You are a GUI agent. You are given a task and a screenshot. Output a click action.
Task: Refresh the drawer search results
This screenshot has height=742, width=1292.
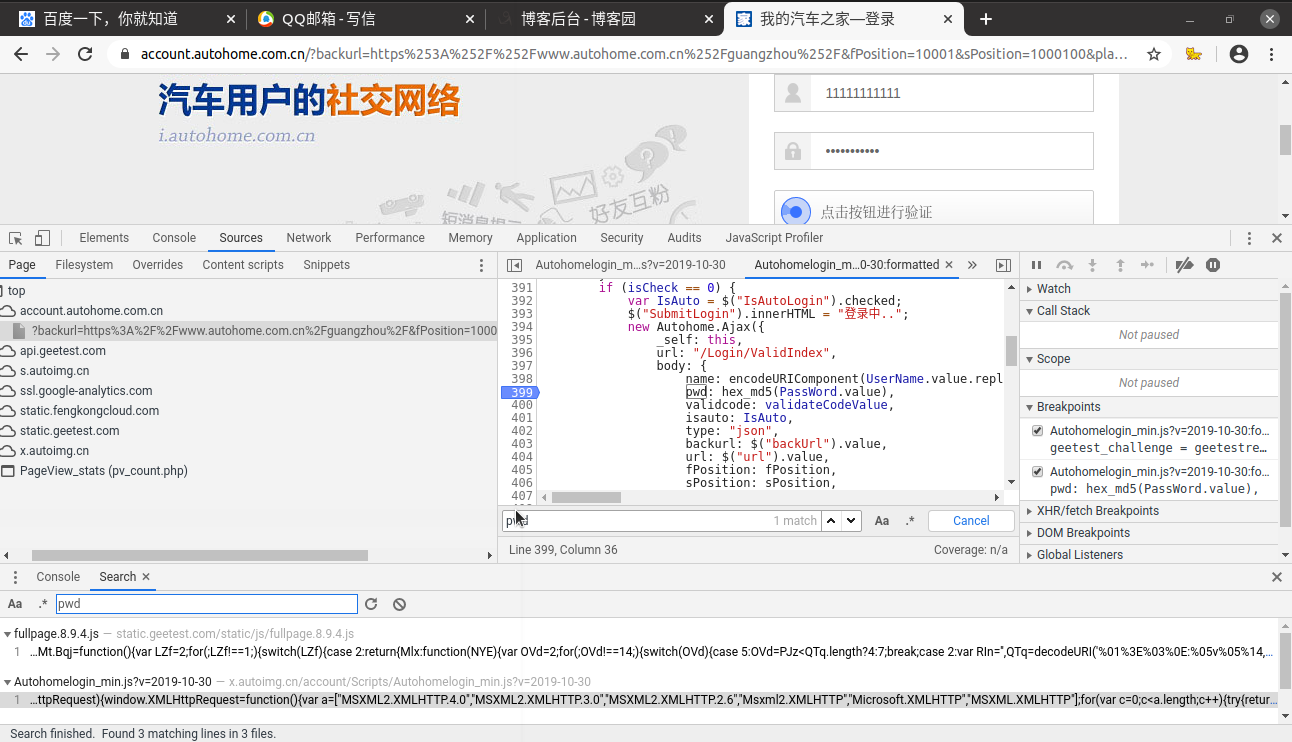click(371, 604)
